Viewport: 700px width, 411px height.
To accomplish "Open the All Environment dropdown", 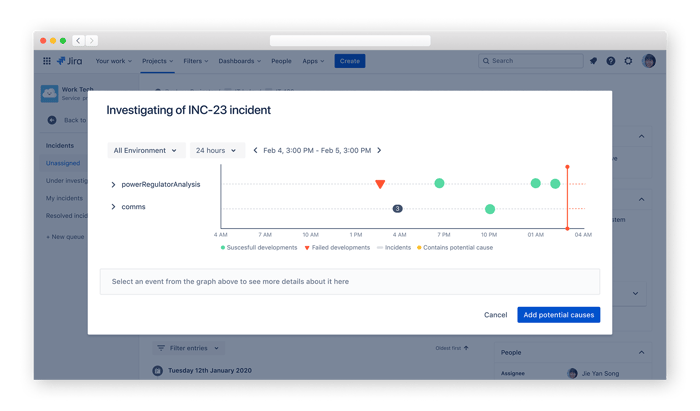I will coord(145,150).
